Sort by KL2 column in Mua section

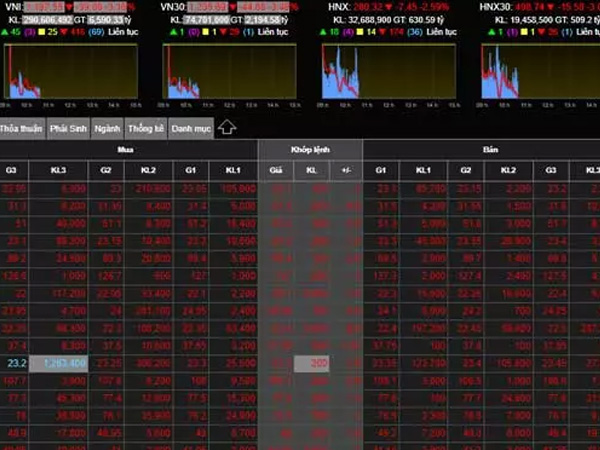click(148, 170)
